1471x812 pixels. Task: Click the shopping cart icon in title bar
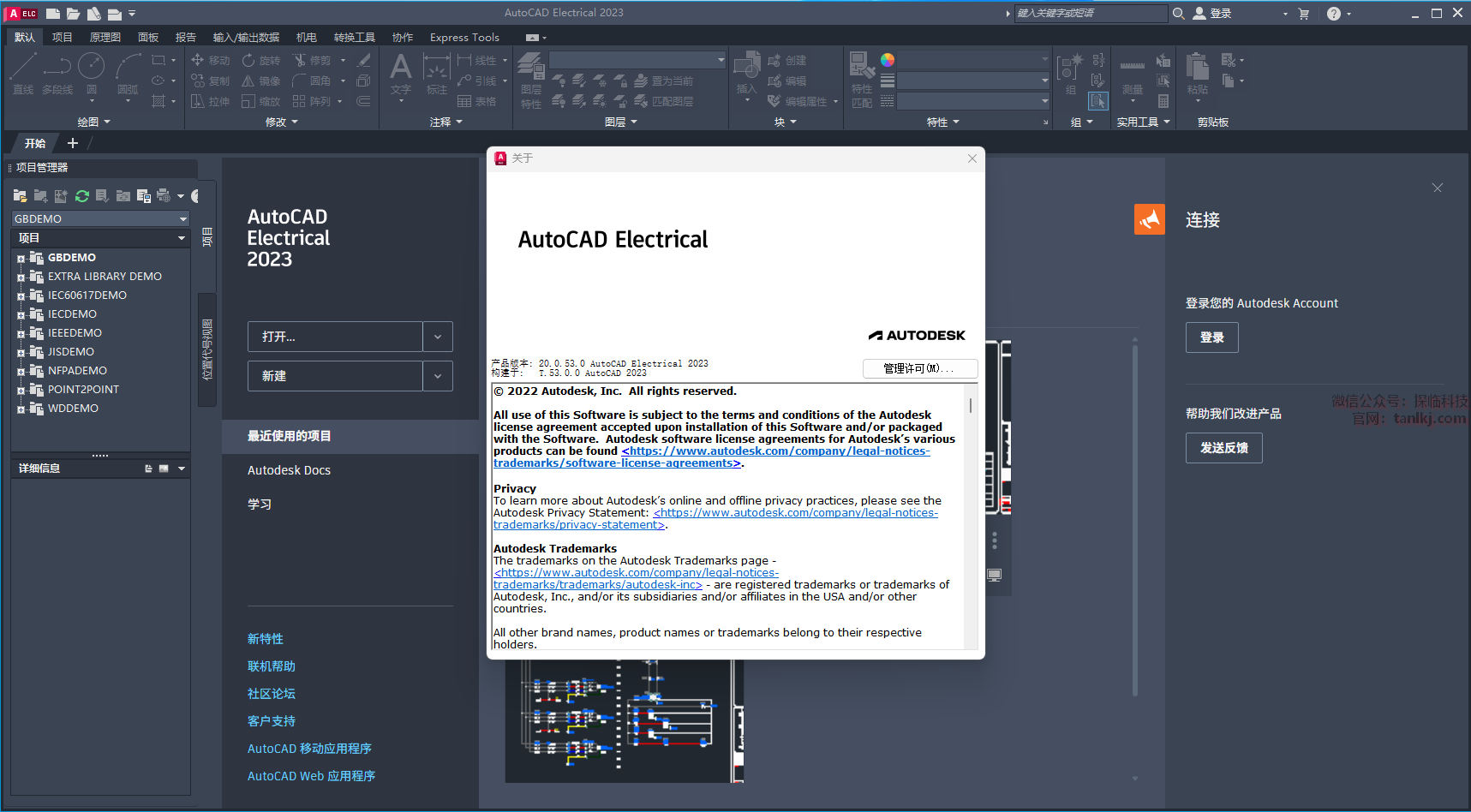[x=1304, y=14]
